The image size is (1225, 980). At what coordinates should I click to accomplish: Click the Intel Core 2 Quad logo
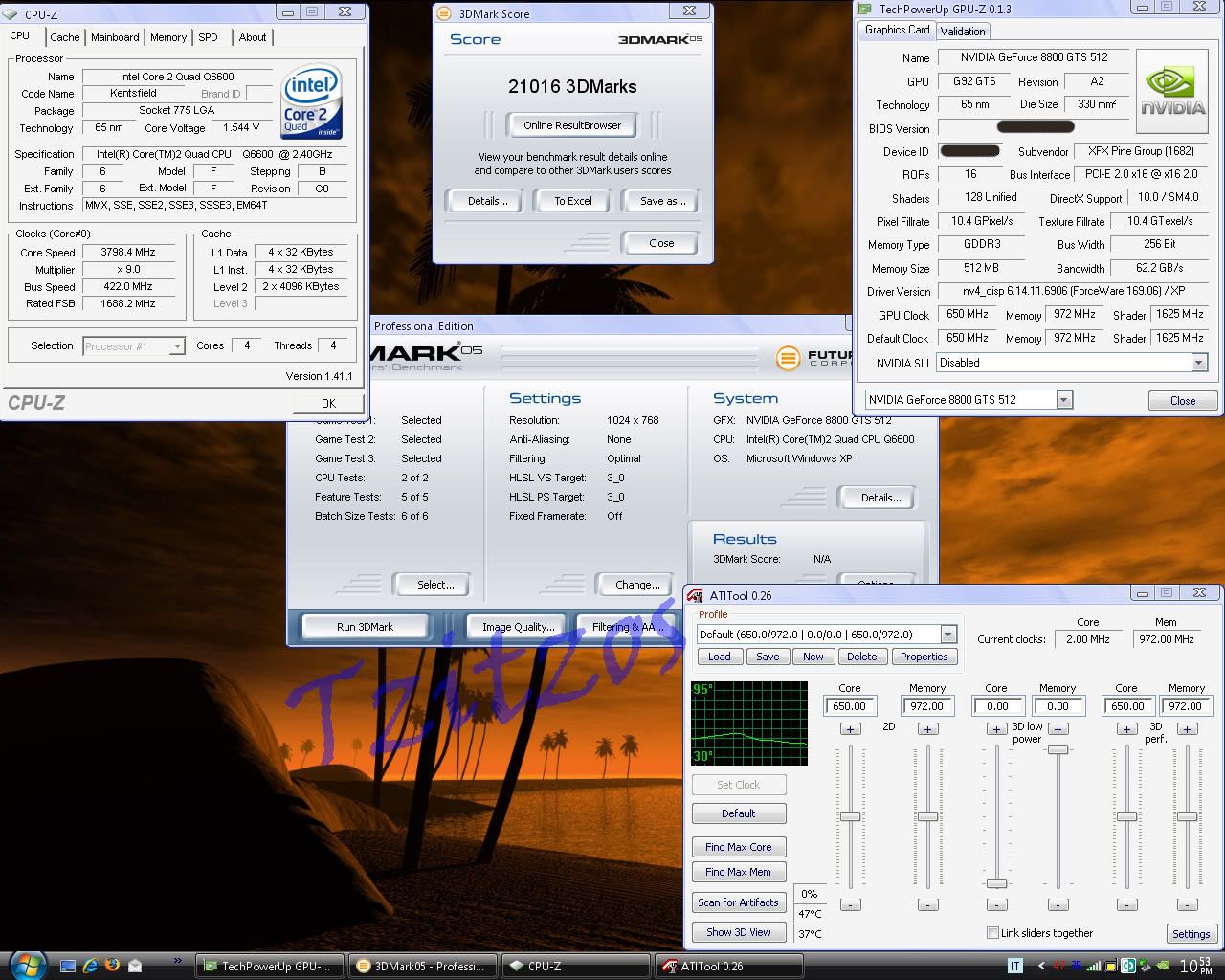pyautogui.click(x=312, y=102)
